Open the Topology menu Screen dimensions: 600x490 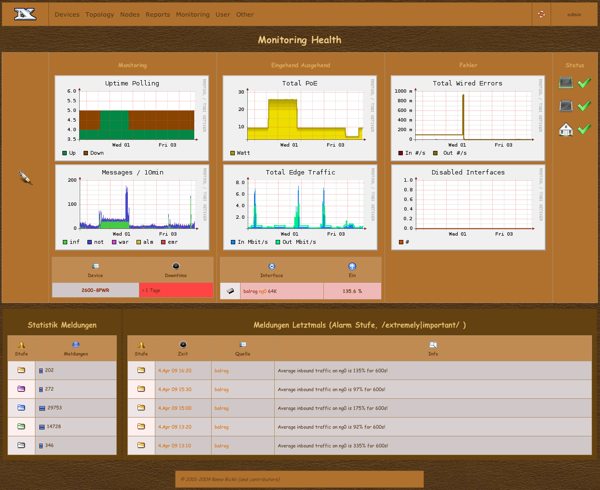point(99,15)
